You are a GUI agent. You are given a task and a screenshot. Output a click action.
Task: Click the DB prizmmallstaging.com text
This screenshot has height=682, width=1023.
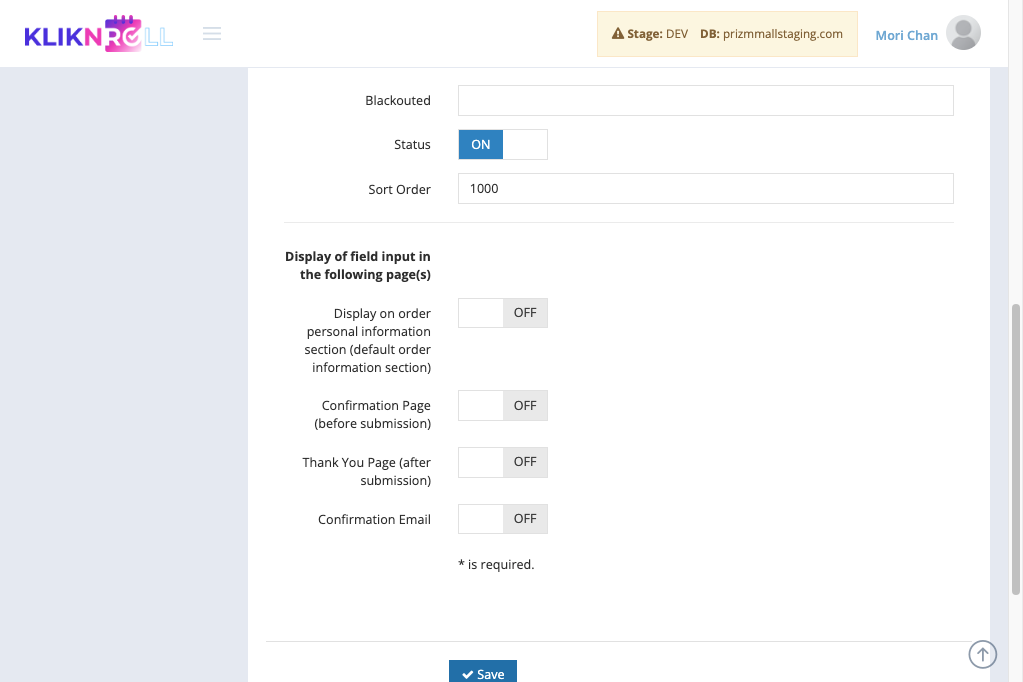[771, 34]
